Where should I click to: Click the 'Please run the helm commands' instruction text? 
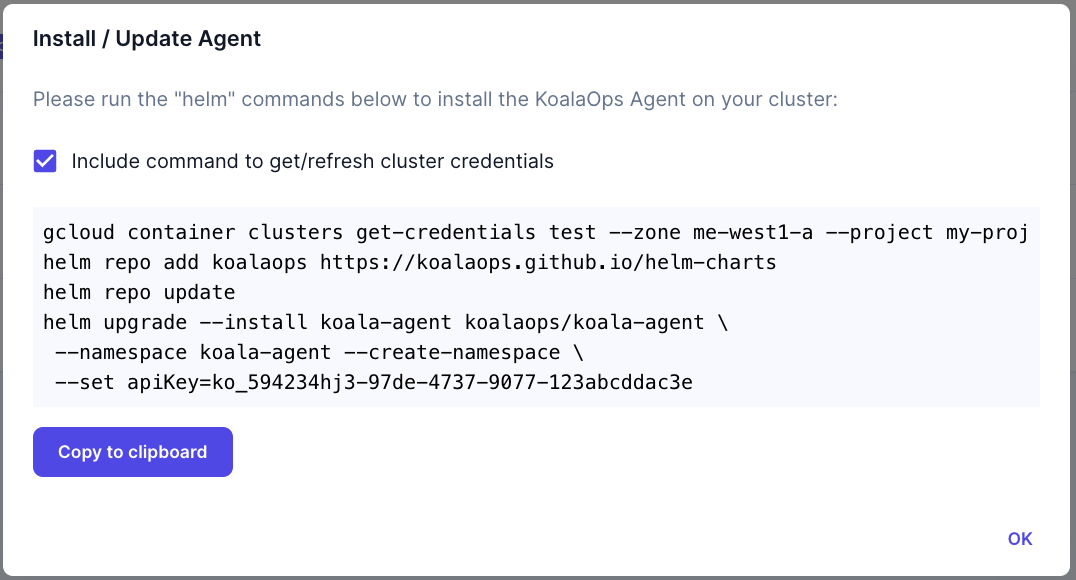point(436,100)
